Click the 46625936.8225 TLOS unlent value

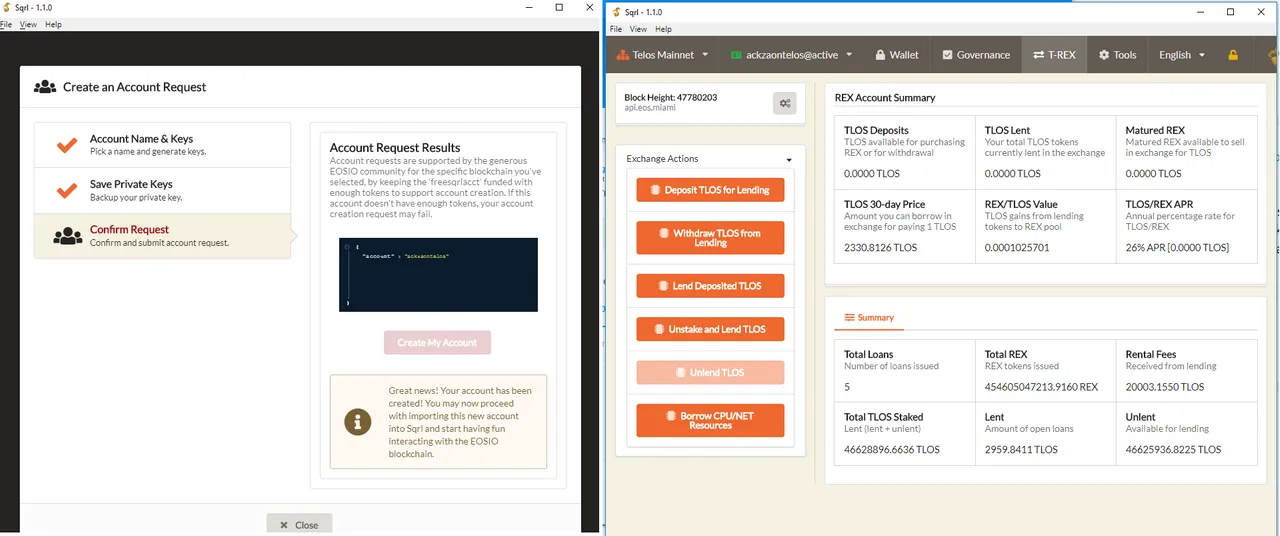[1173, 450]
